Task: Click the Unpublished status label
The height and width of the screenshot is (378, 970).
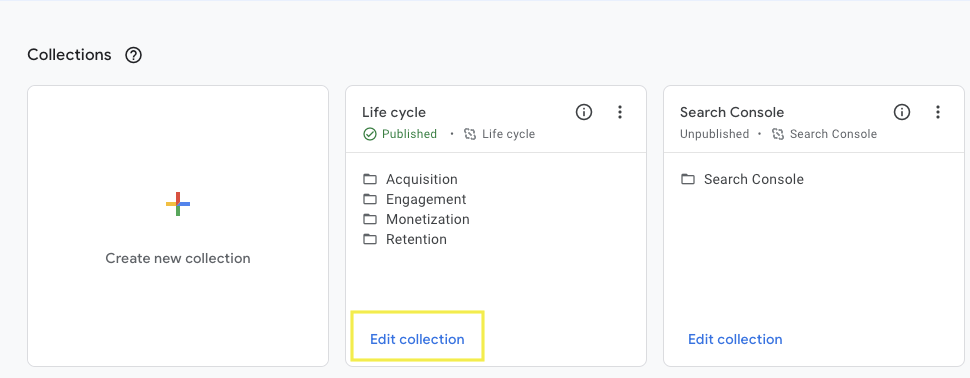Action: [715, 134]
